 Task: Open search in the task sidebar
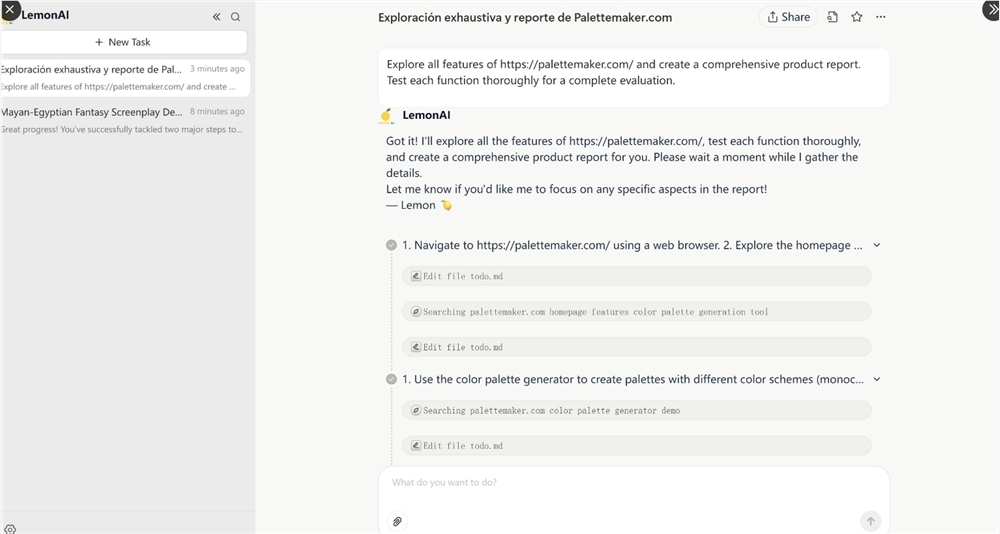coord(236,17)
